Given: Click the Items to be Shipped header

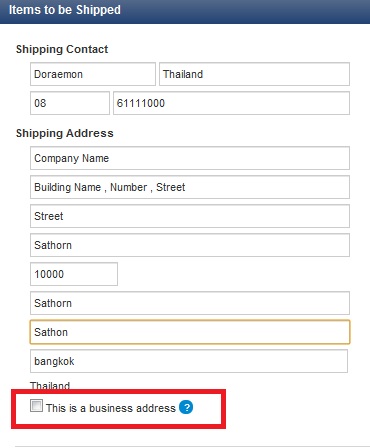Looking at the screenshot, I should click(x=65, y=10).
